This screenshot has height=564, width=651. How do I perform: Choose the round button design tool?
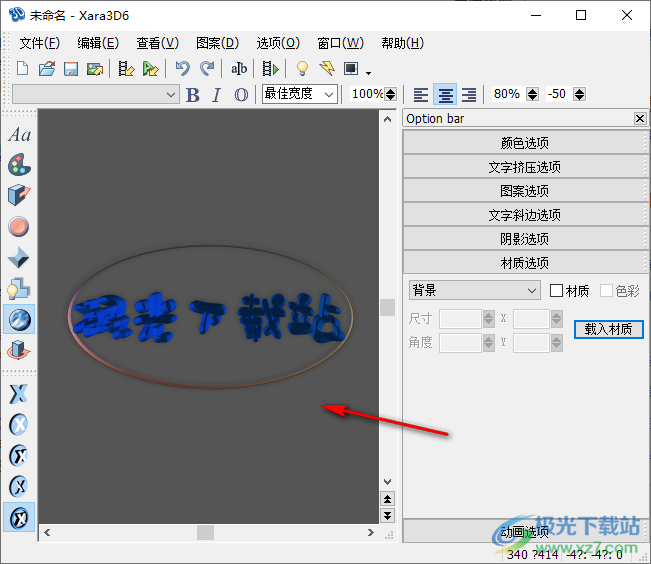click(x=19, y=227)
